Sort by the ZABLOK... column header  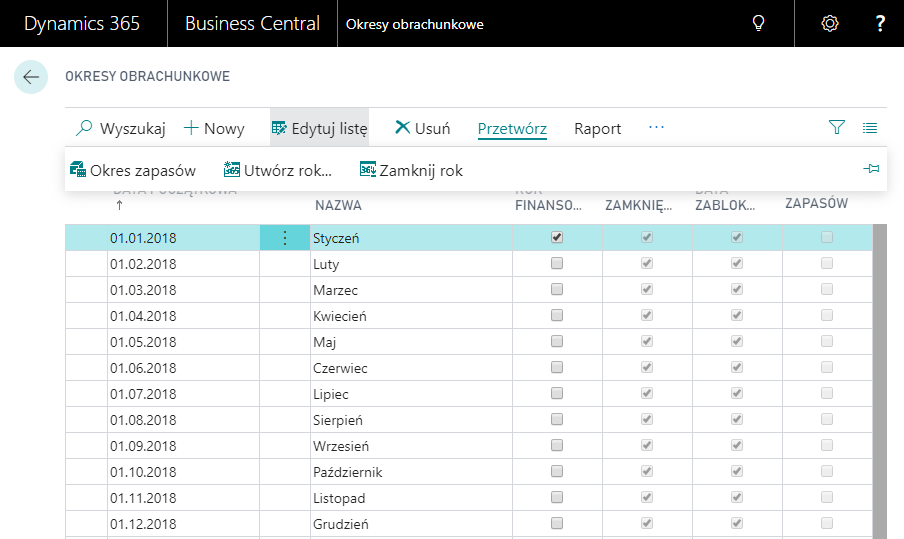tap(725, 205)
